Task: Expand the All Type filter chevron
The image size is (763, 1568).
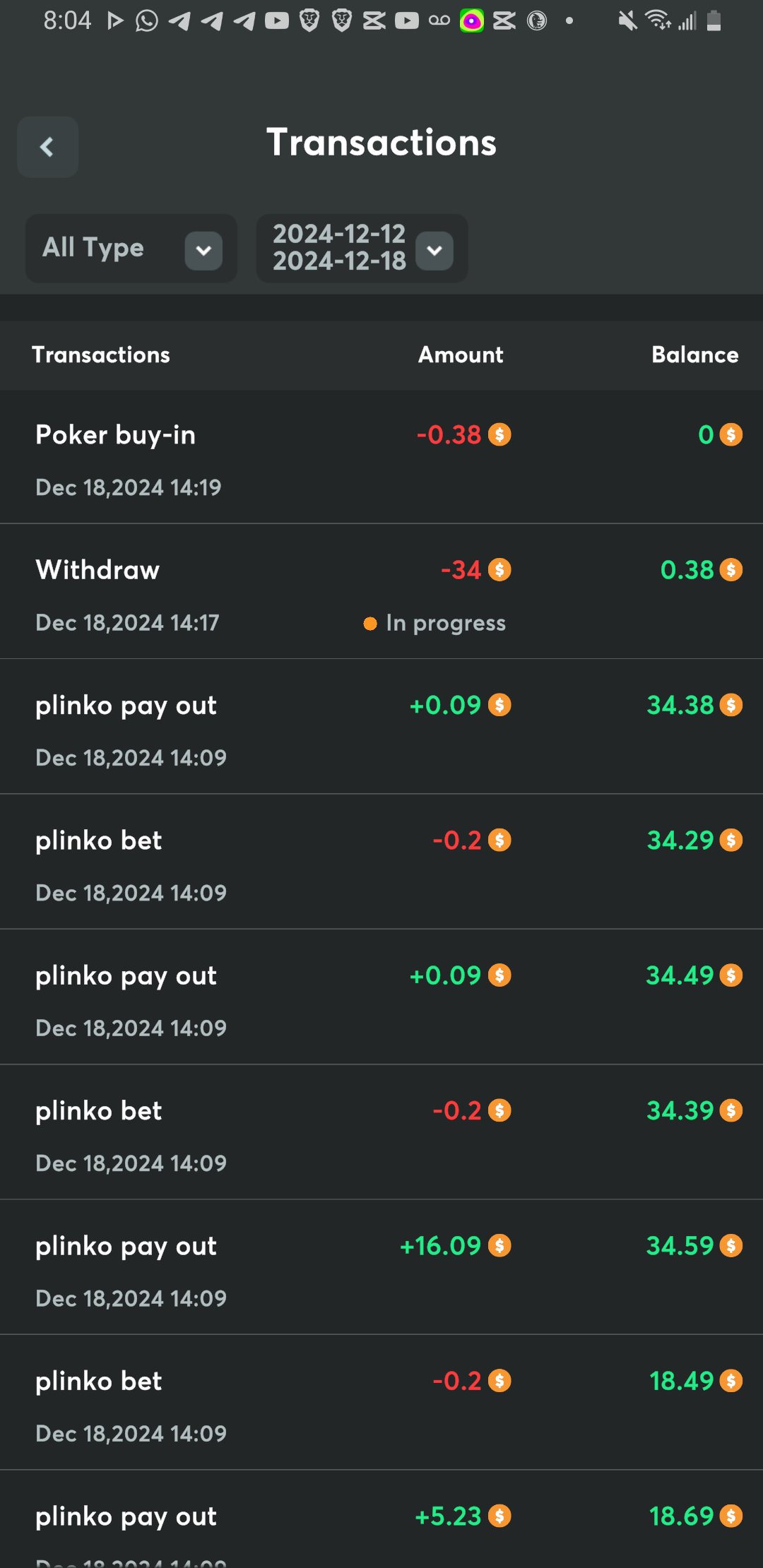Action: coord(203,251)
